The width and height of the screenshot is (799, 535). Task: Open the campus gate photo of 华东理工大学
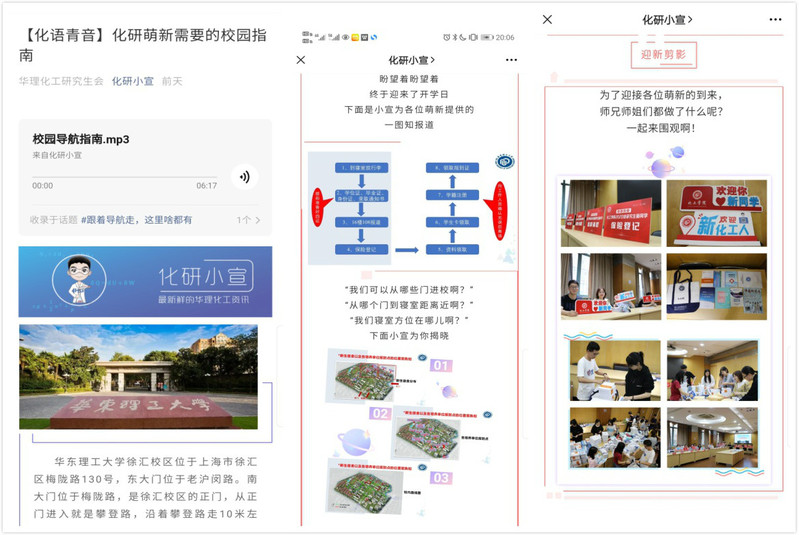click(x=138, y=375)
